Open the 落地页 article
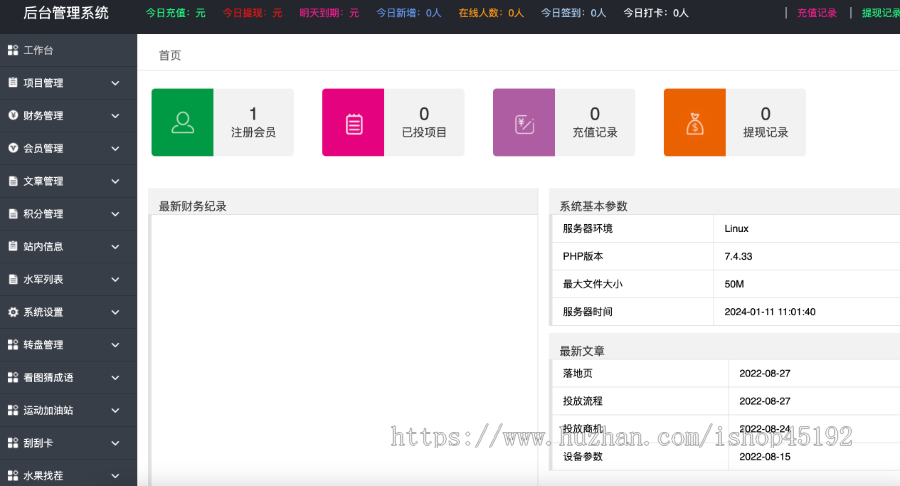The width and height of the screenshot is (900, 486). tap(577, 374)
